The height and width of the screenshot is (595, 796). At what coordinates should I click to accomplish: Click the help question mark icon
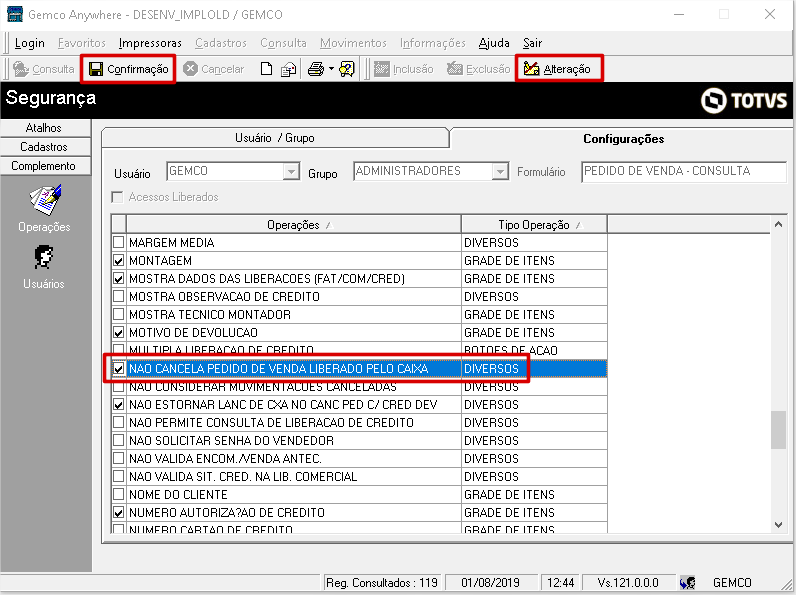[347, 69]
